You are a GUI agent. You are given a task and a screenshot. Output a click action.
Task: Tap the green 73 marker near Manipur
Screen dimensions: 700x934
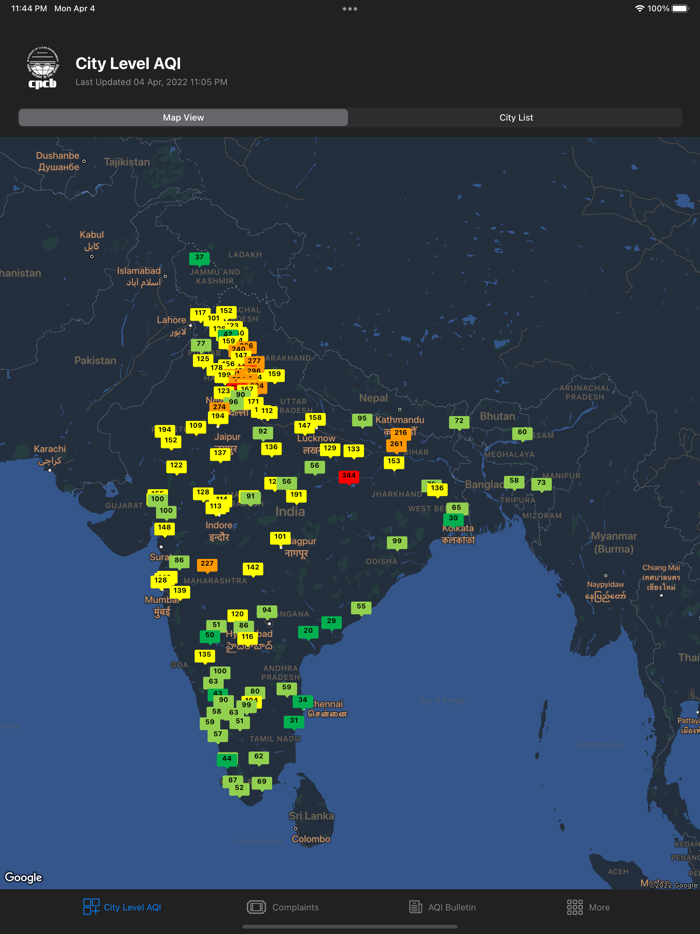541,484
